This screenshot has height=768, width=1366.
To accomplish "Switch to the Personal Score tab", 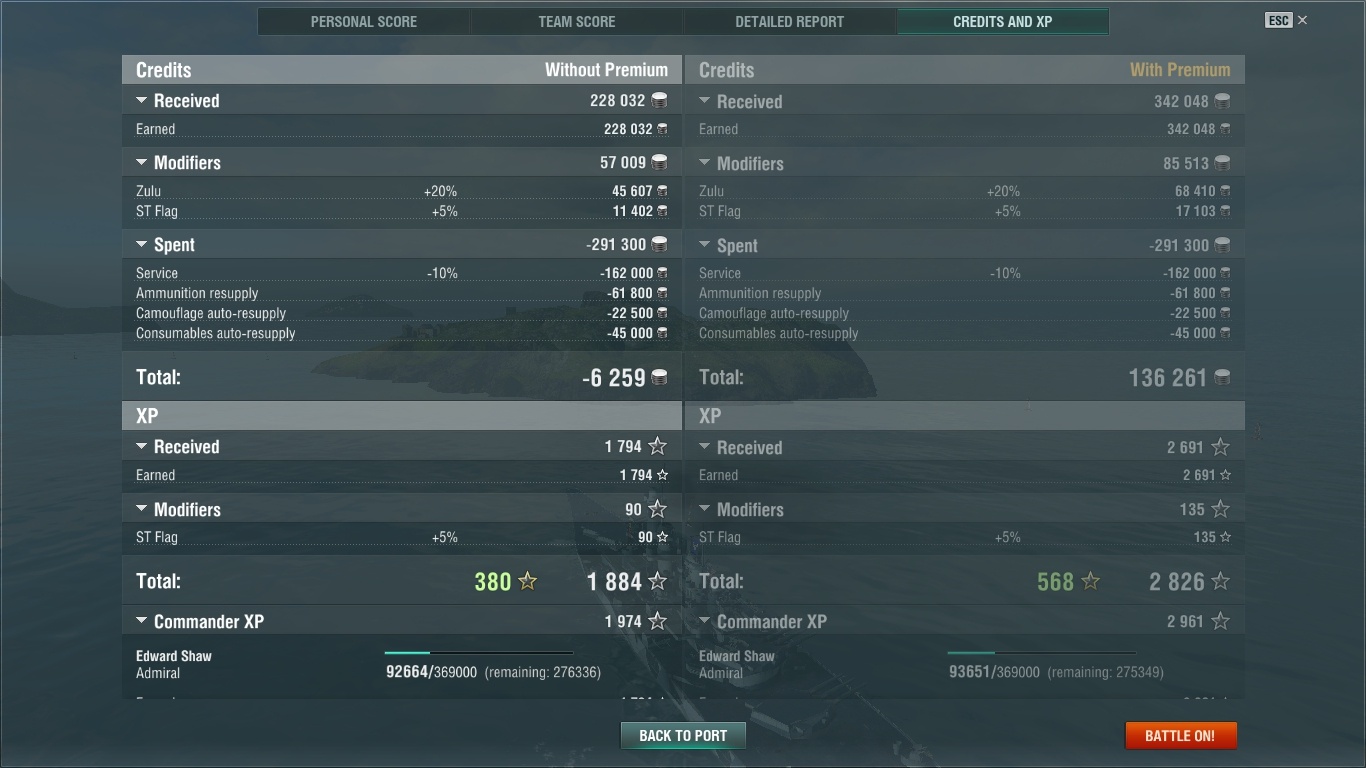I will click(x=364, y=21).
